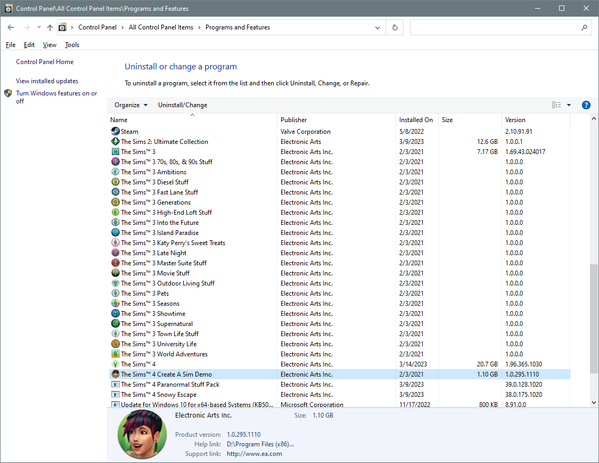Viewport: 599px width, 463px height.
Task: Click The Sims 3 World Adventures icon
Action: [115, 354]
